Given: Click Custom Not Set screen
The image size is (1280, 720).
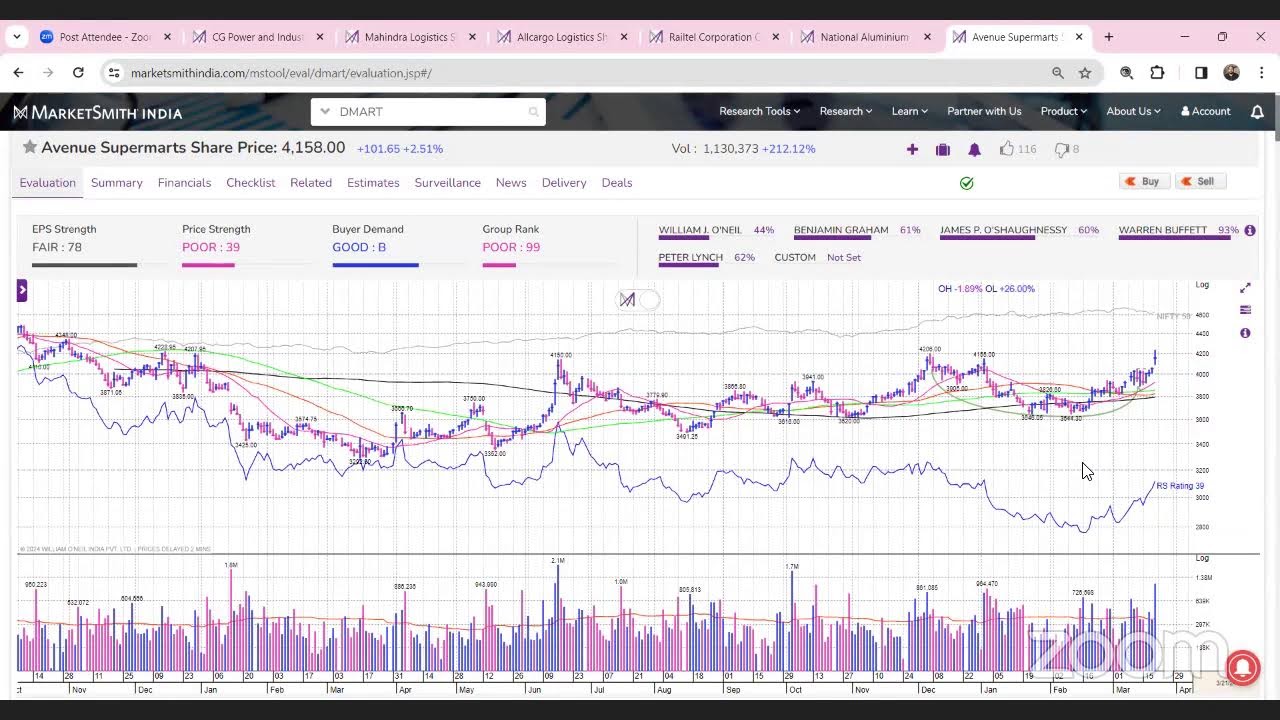Looking at the screenshot, I should (817, 258).
